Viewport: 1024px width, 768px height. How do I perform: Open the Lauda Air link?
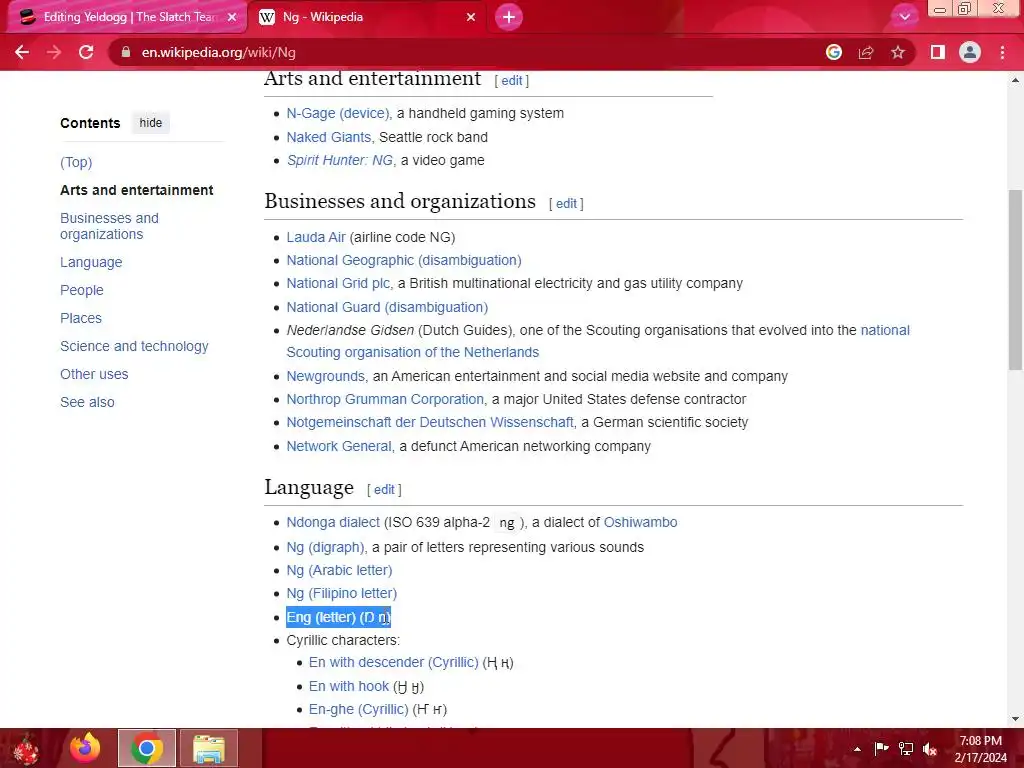(x=316, y=237)
